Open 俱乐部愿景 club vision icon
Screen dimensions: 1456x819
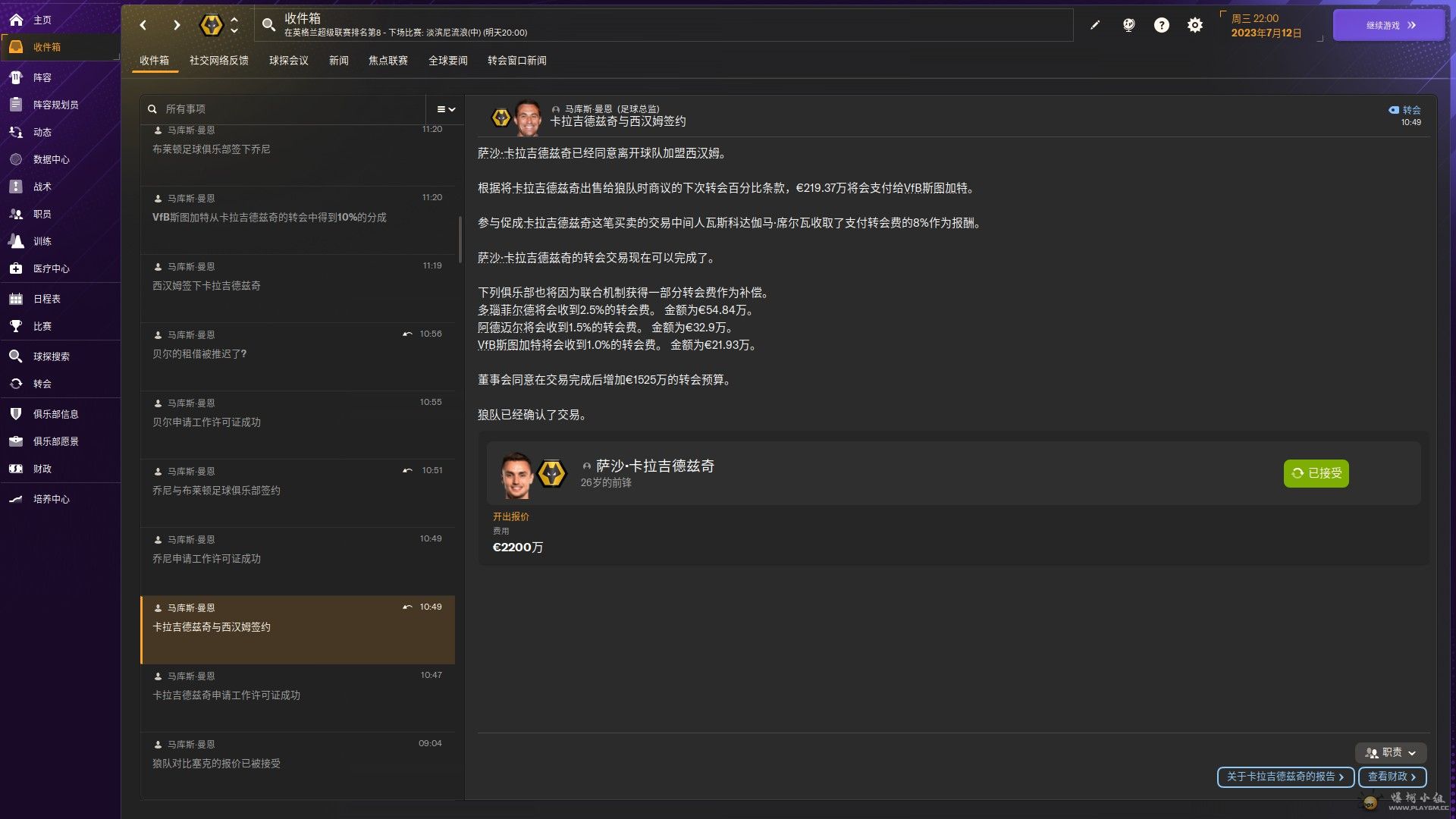[x=16, y=441]
